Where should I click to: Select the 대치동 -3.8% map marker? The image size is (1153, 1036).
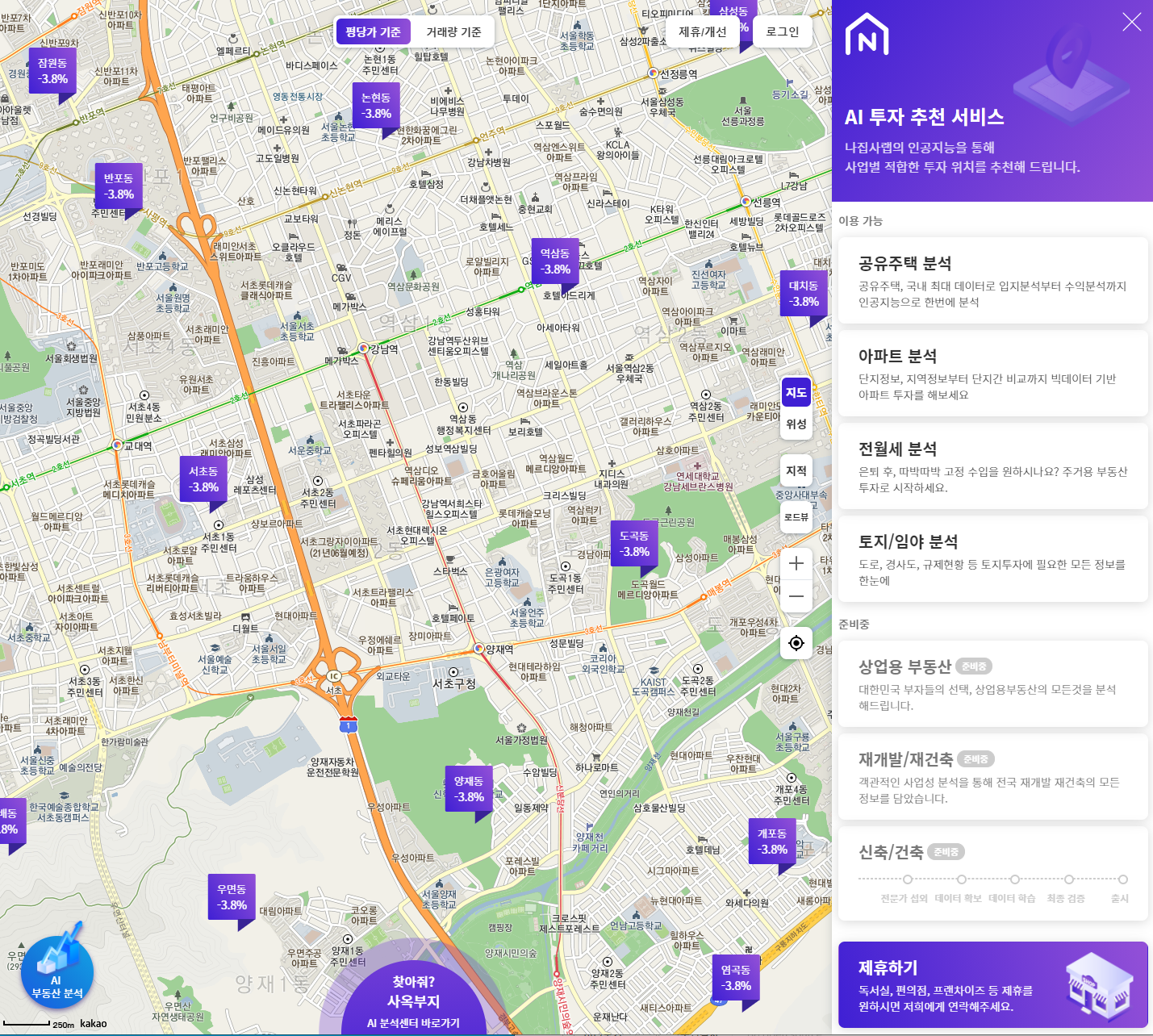click(x=804, y=294)
